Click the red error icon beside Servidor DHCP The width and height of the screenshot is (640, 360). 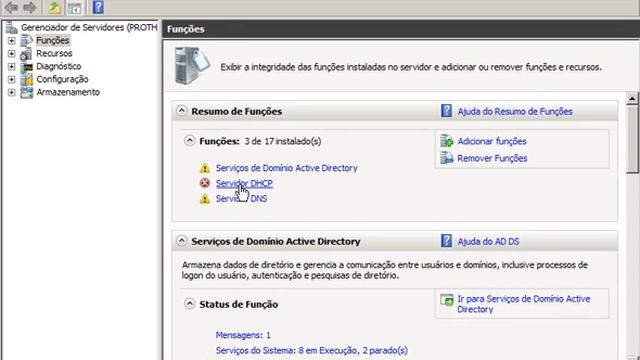click(x=204, y=183)
